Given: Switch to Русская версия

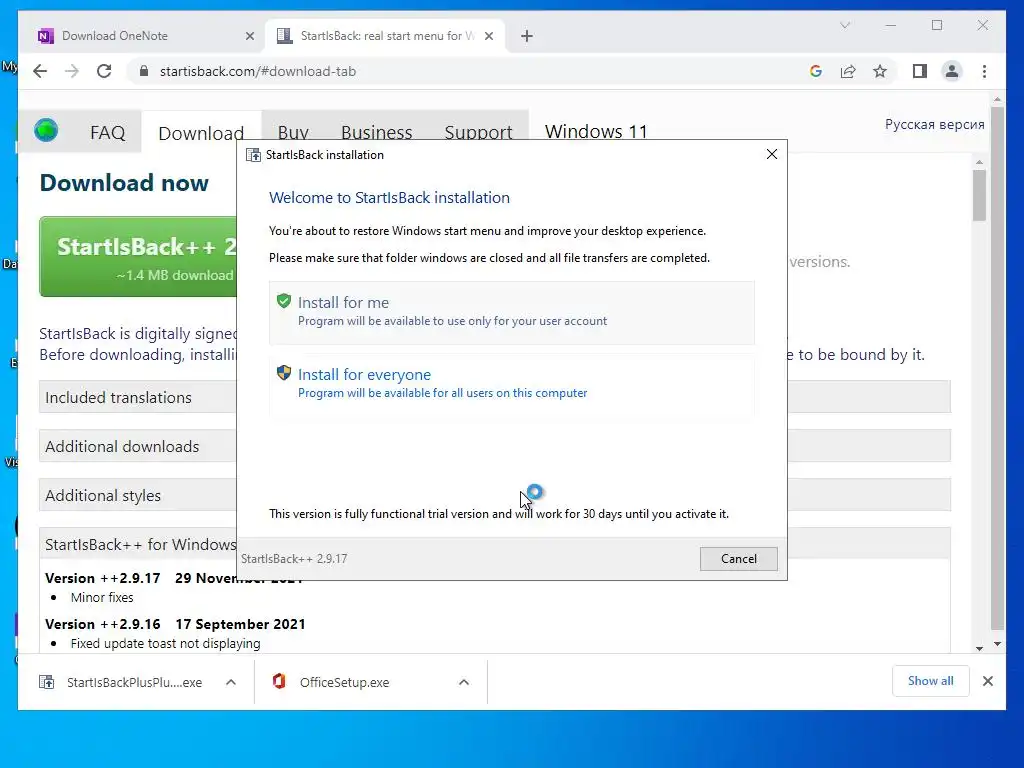Looking at the screenshot, I should [x=934, y=124].
